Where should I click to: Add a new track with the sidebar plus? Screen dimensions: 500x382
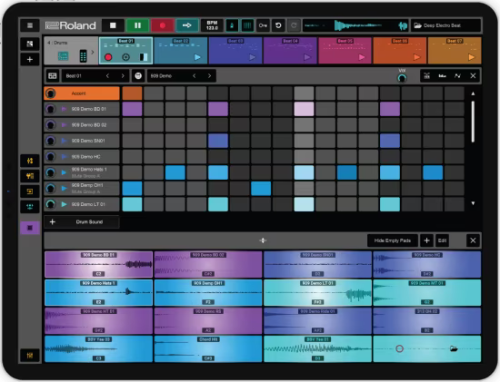(30, 59)
